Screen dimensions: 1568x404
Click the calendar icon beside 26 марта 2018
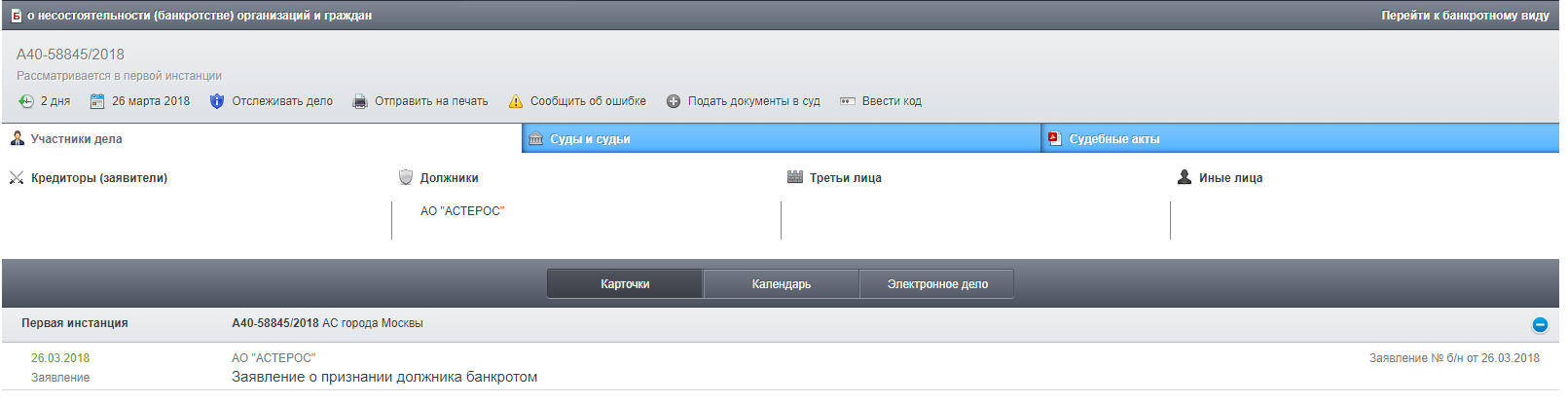[x=97, y=101]
